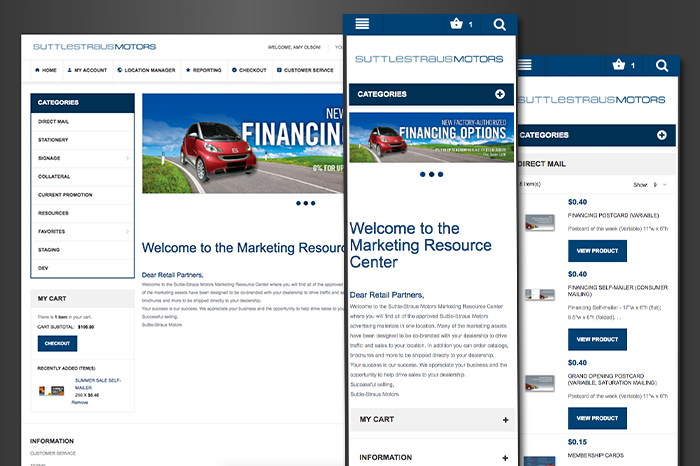The width and height of the screenshot is (700, 466).
Task: Open the hamburger menu in the middle mobile view
Action: tap(362, 24)
